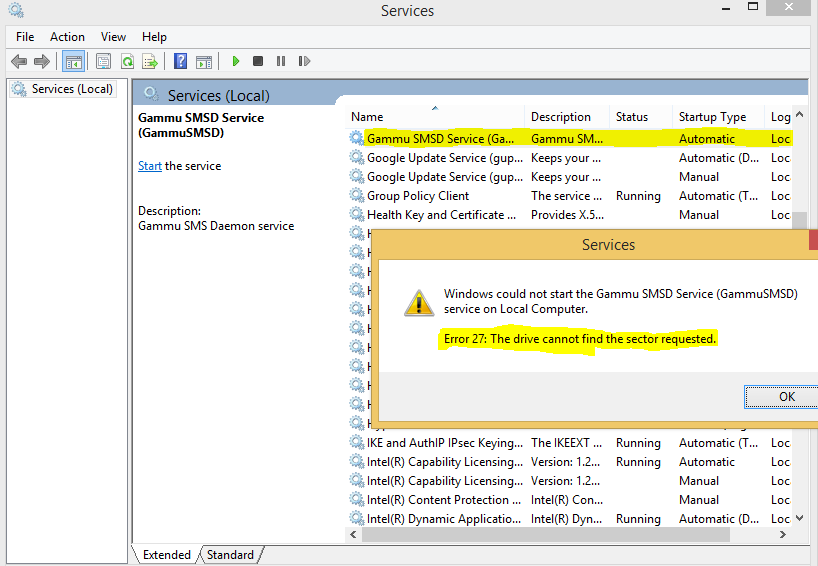Click gear icon of IKE and AuthIP row

coord(357,442)
